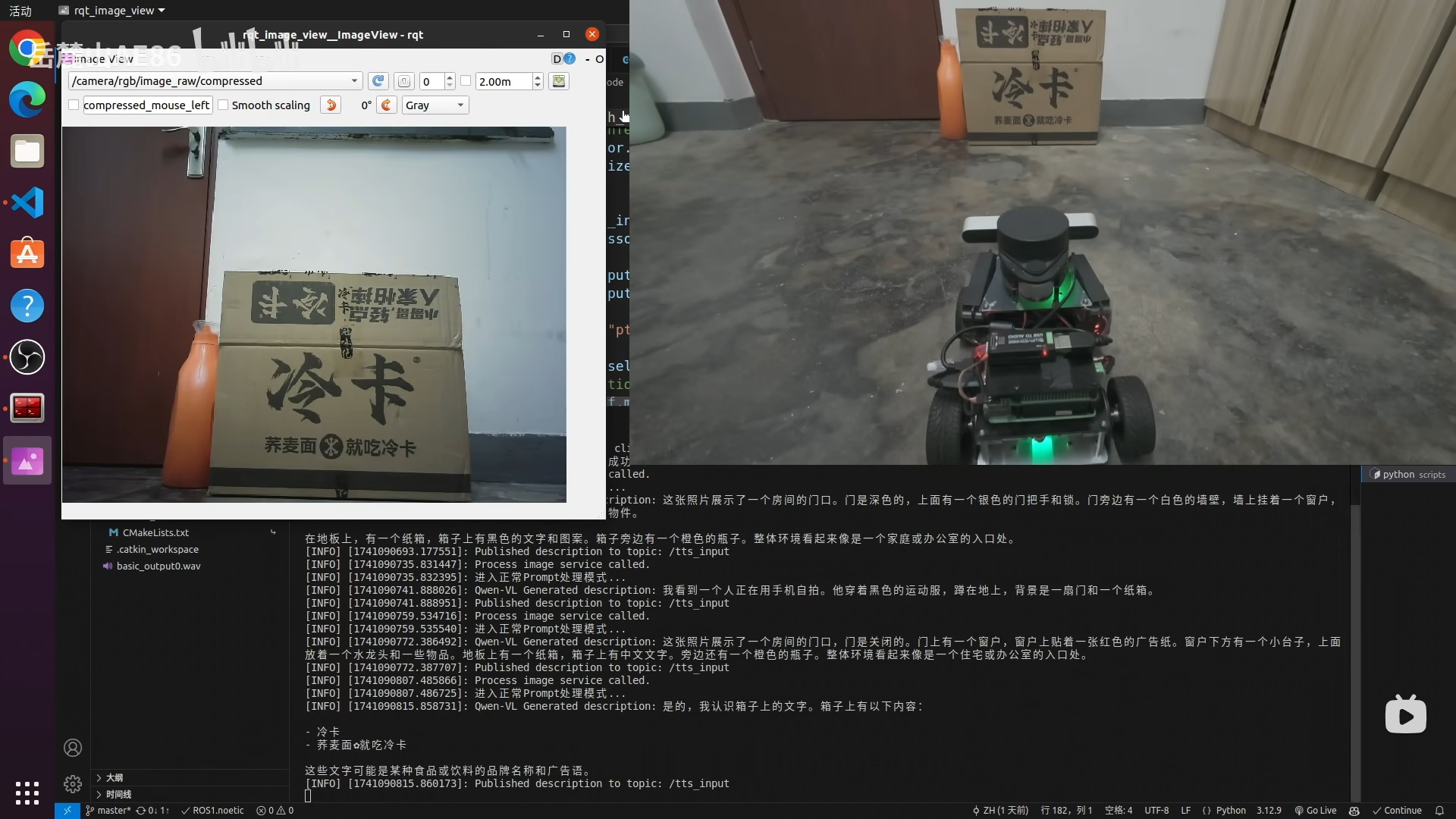Rotate image counter-clockwise
This screenshot has width=1456, height=819.
pos(331,105)
